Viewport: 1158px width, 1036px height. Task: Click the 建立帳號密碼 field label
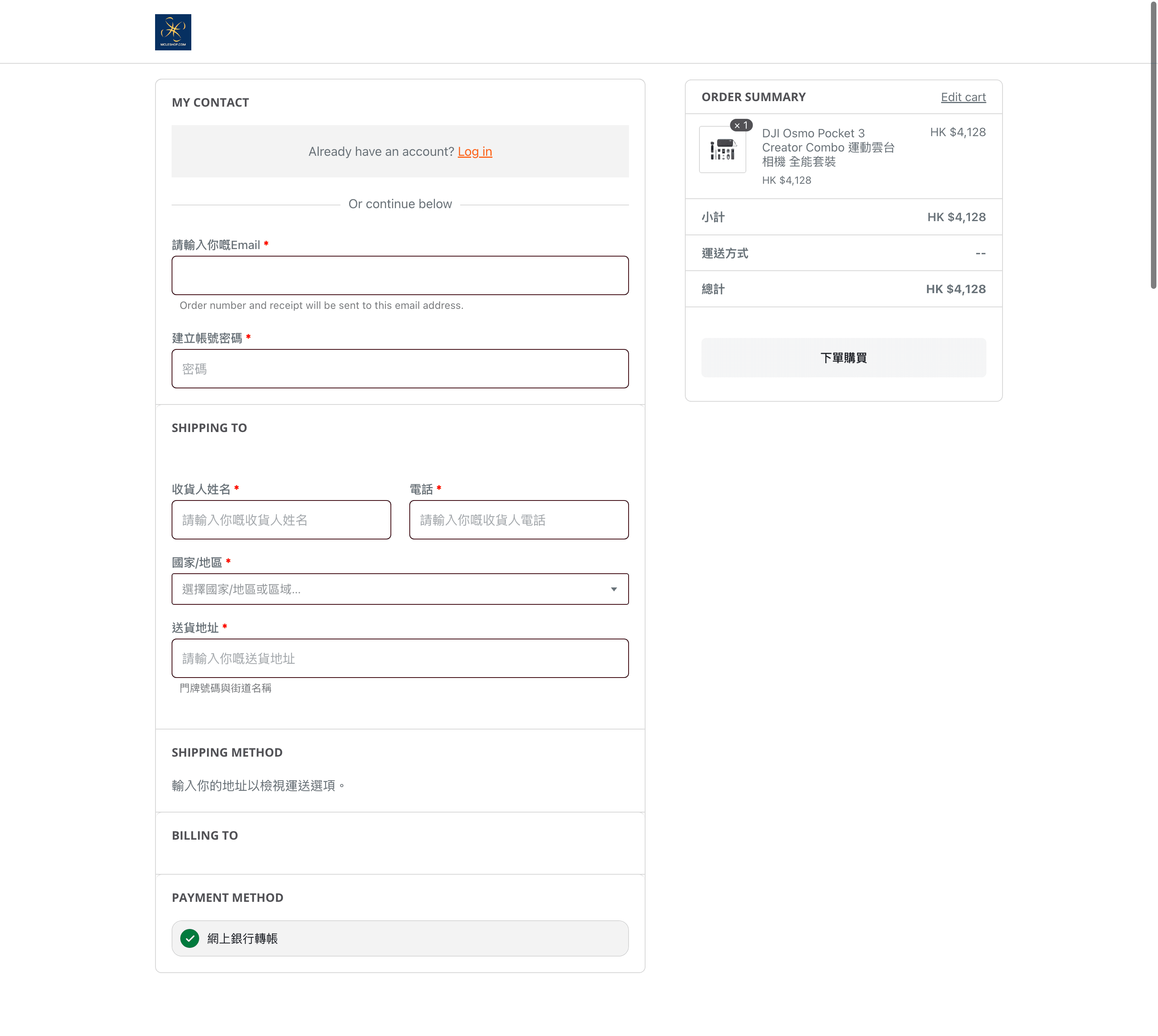click(207, 338)
